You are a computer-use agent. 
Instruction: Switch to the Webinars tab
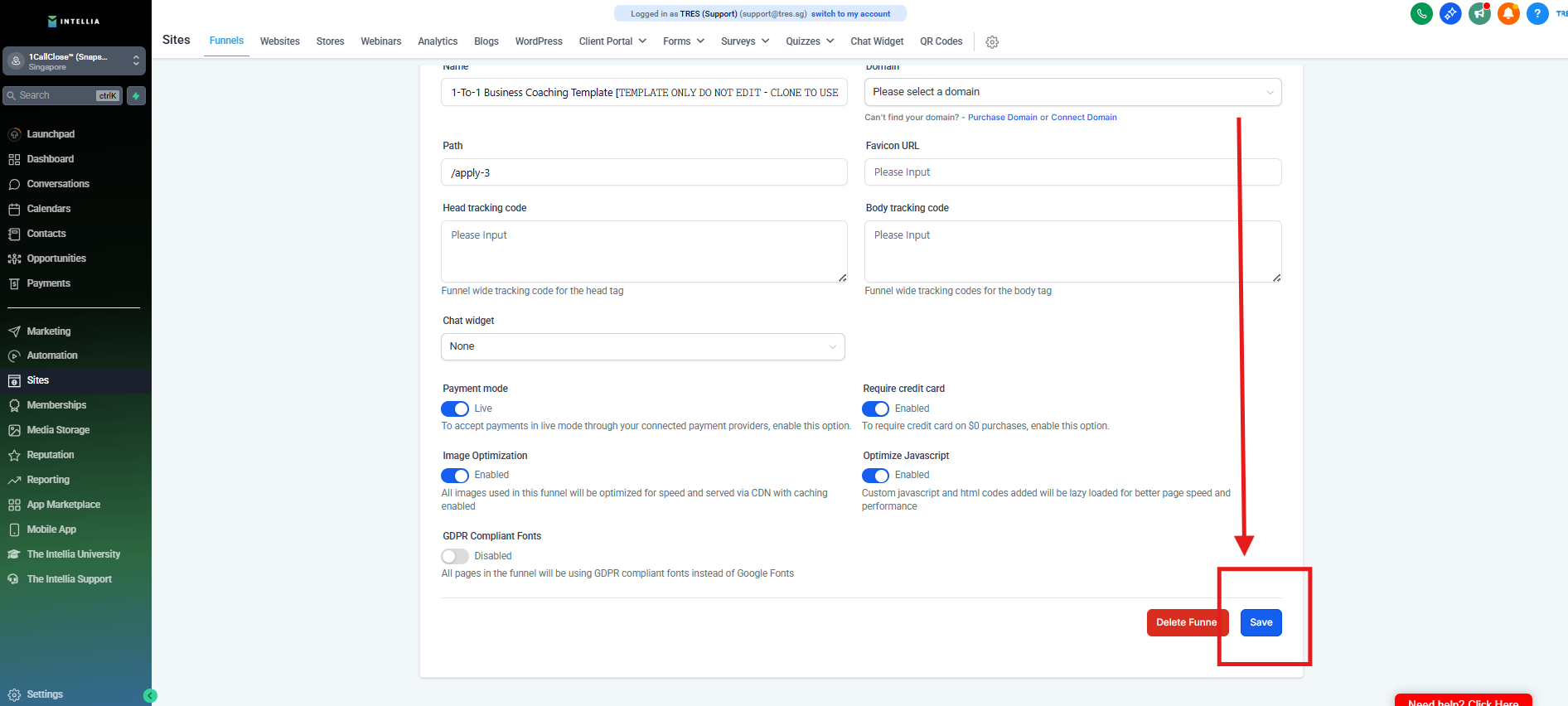381,41
